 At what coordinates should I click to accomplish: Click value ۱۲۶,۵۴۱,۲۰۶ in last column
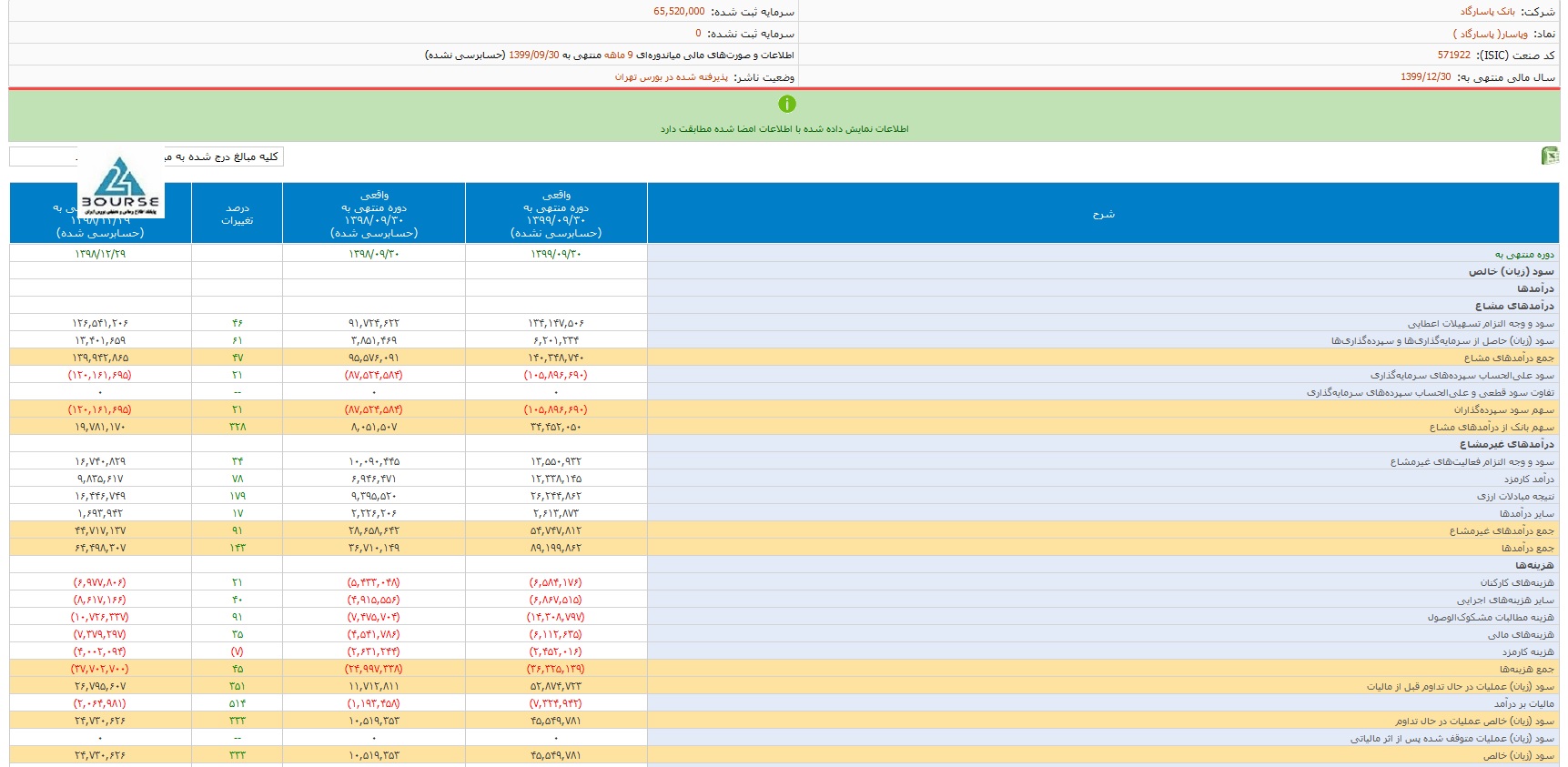pyautogui.click(x=100, y=323)
